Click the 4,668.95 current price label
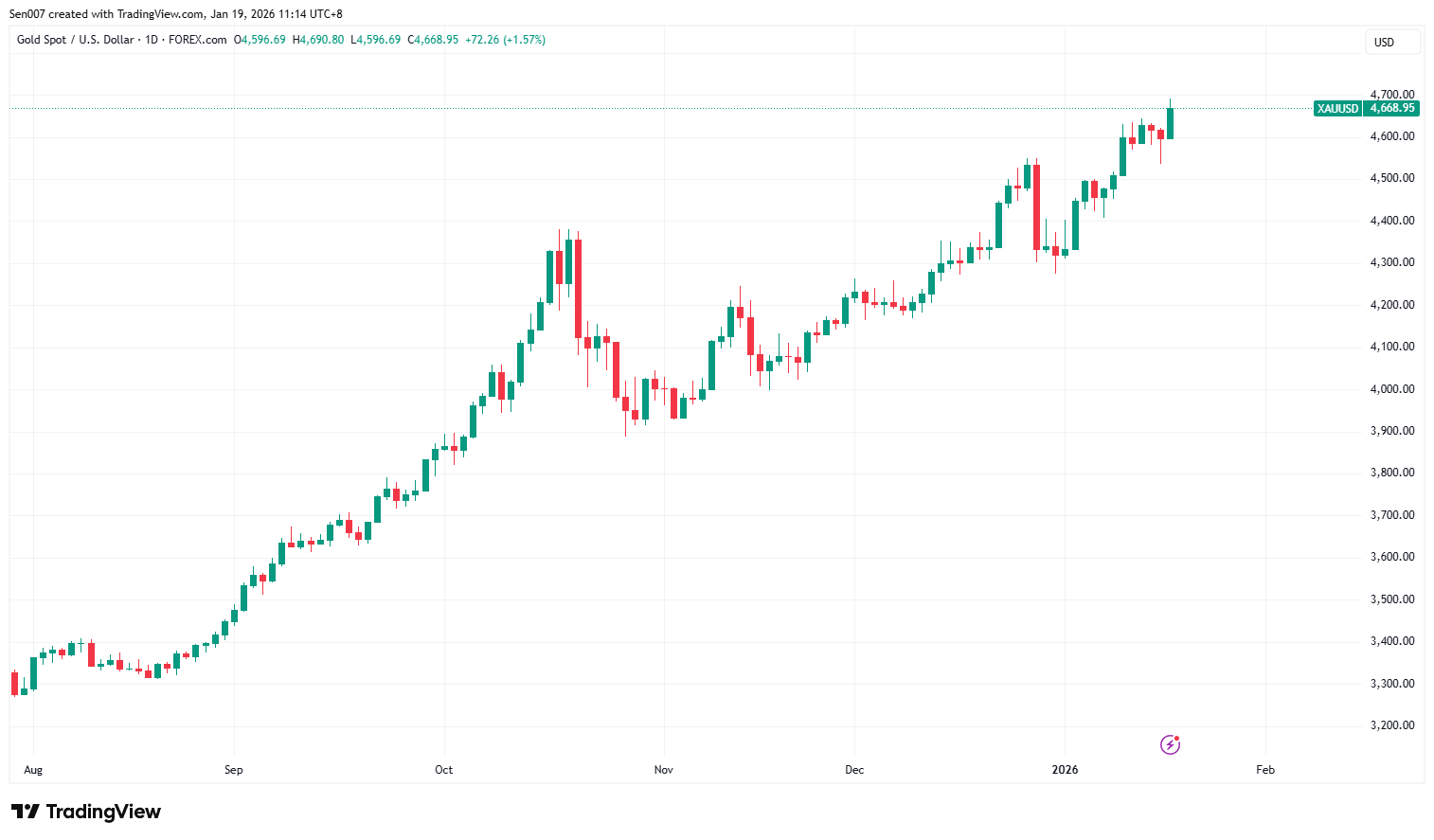This screenshot has height=840, width=1434. (x=1392, y=108)
